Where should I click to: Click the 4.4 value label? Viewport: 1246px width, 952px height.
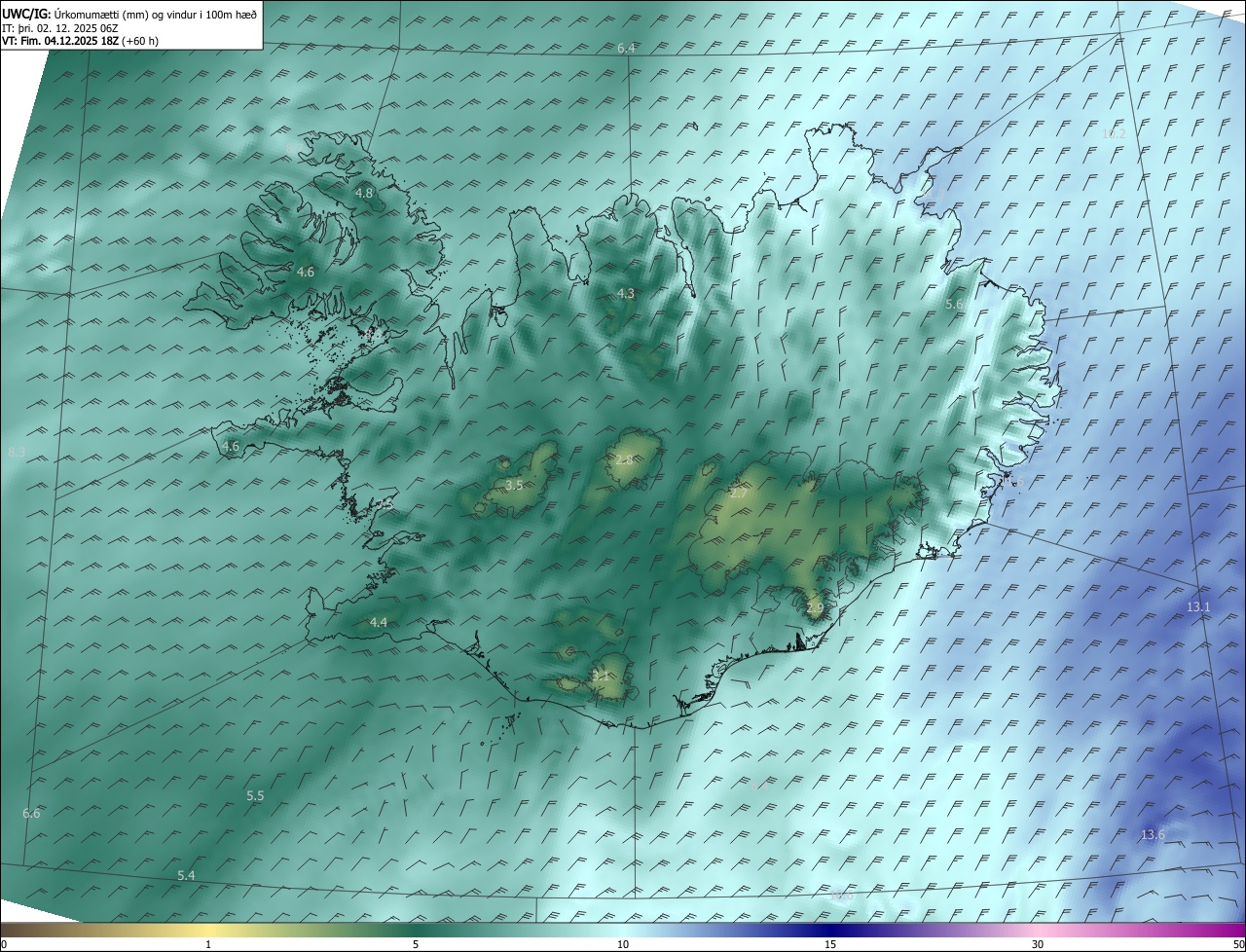point(379,623)
